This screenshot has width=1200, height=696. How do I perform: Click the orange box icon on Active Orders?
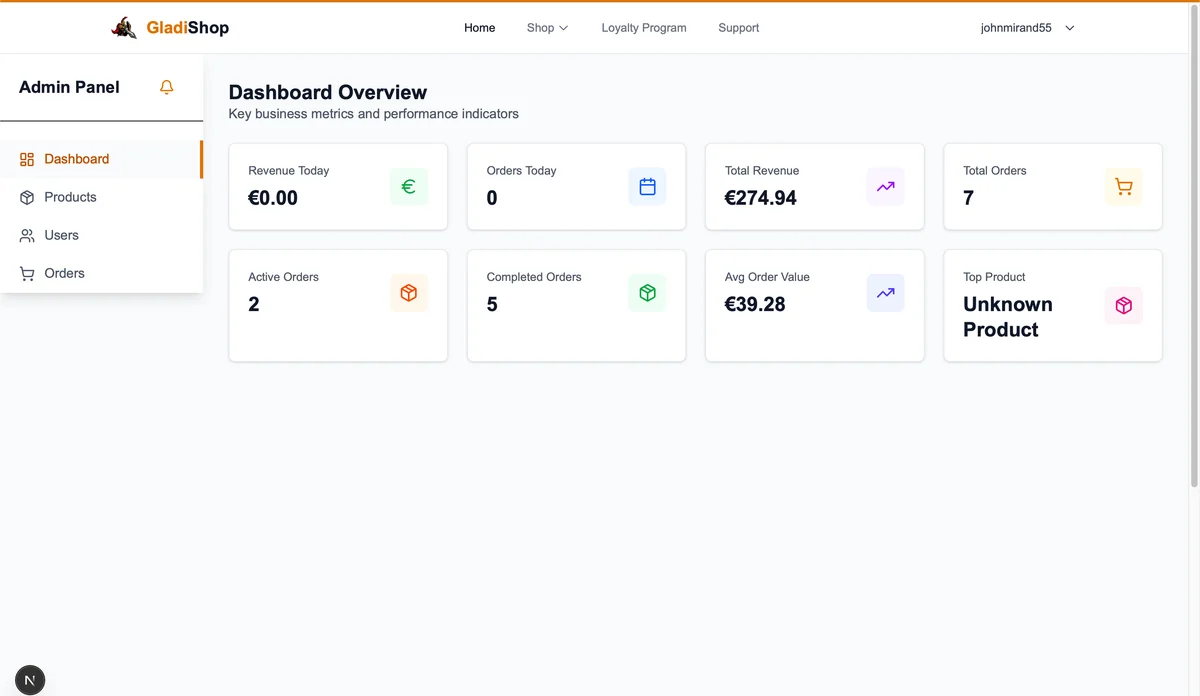(408, 293)
